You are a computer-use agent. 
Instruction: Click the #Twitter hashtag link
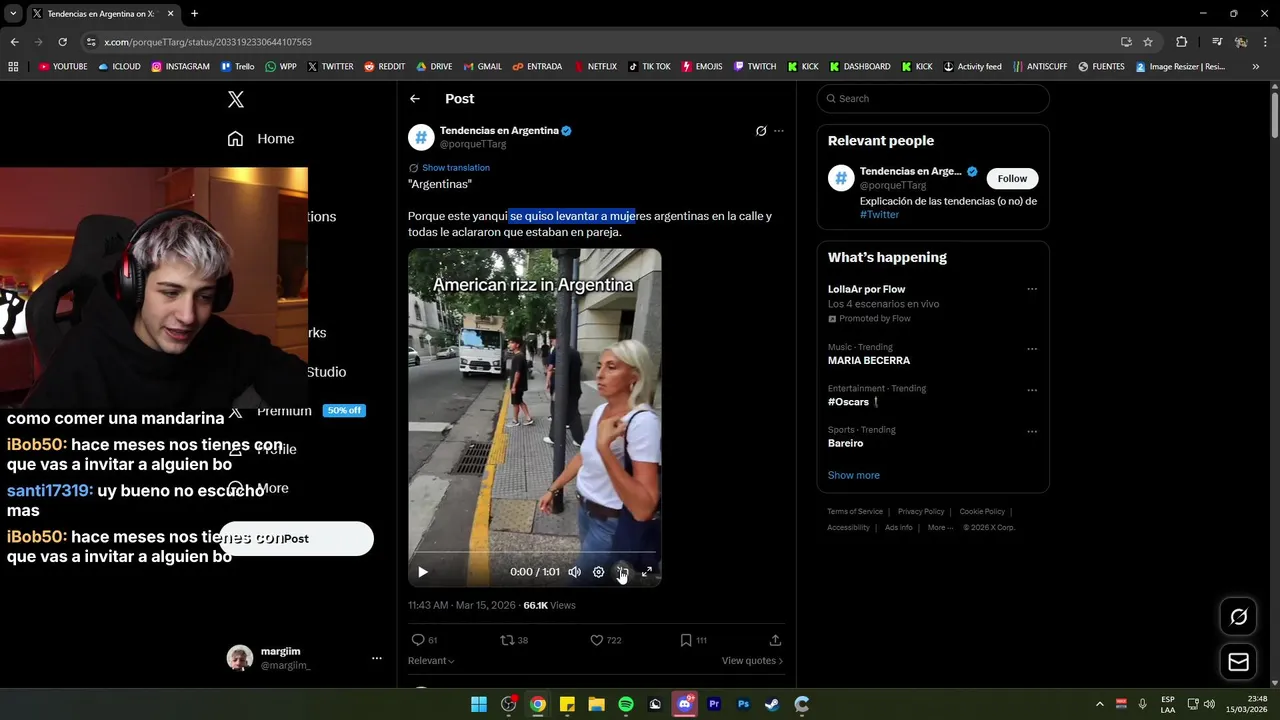[x=879, y=214]
